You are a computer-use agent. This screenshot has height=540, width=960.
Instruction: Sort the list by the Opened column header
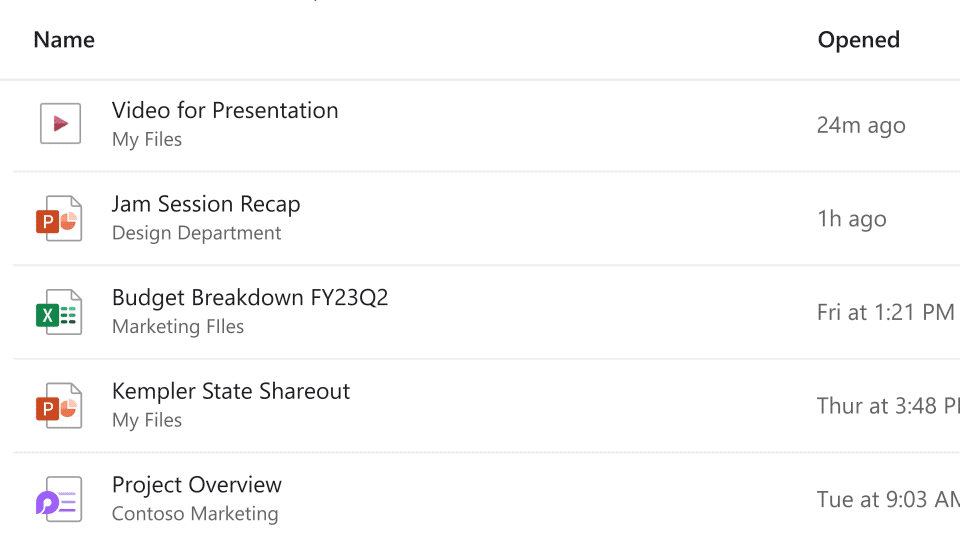pyautogui.click(x=858, y=40)
